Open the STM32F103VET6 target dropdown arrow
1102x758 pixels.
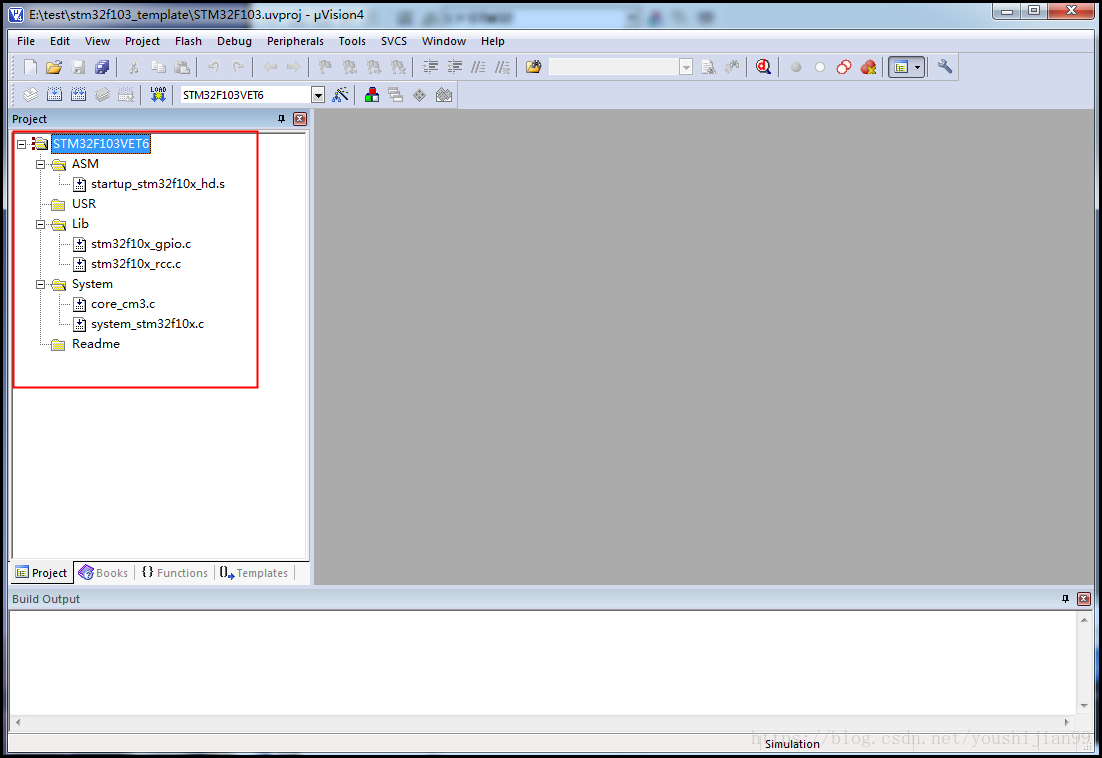click(318, 95)
